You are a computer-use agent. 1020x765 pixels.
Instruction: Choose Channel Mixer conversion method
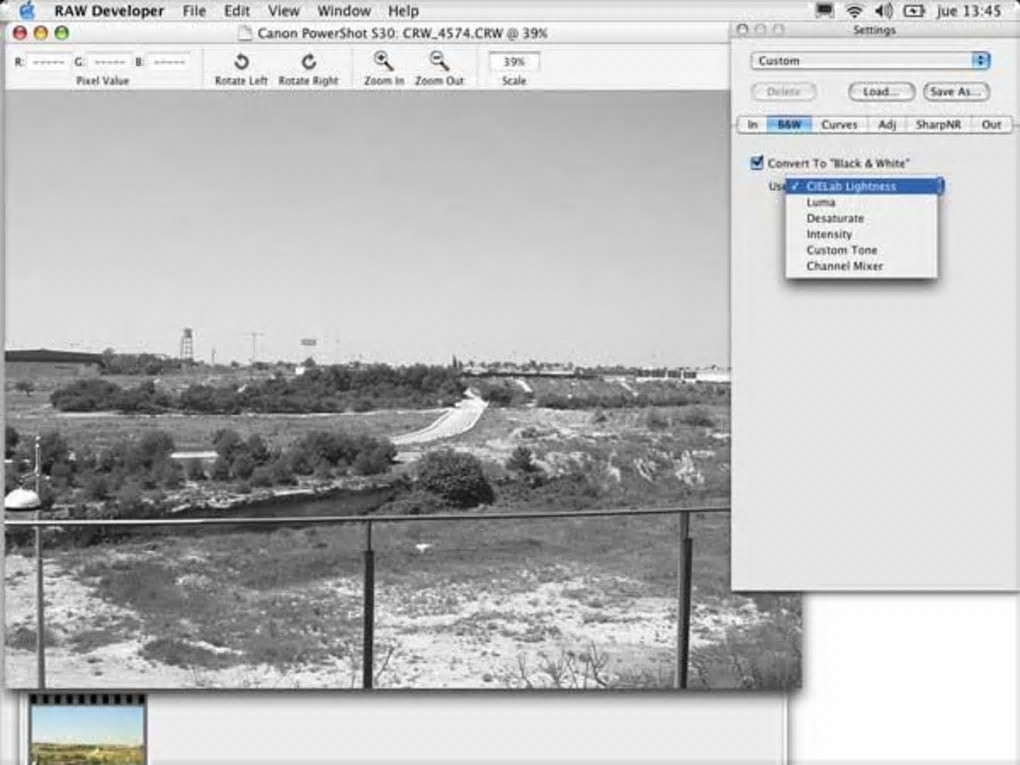click(862, 266)
